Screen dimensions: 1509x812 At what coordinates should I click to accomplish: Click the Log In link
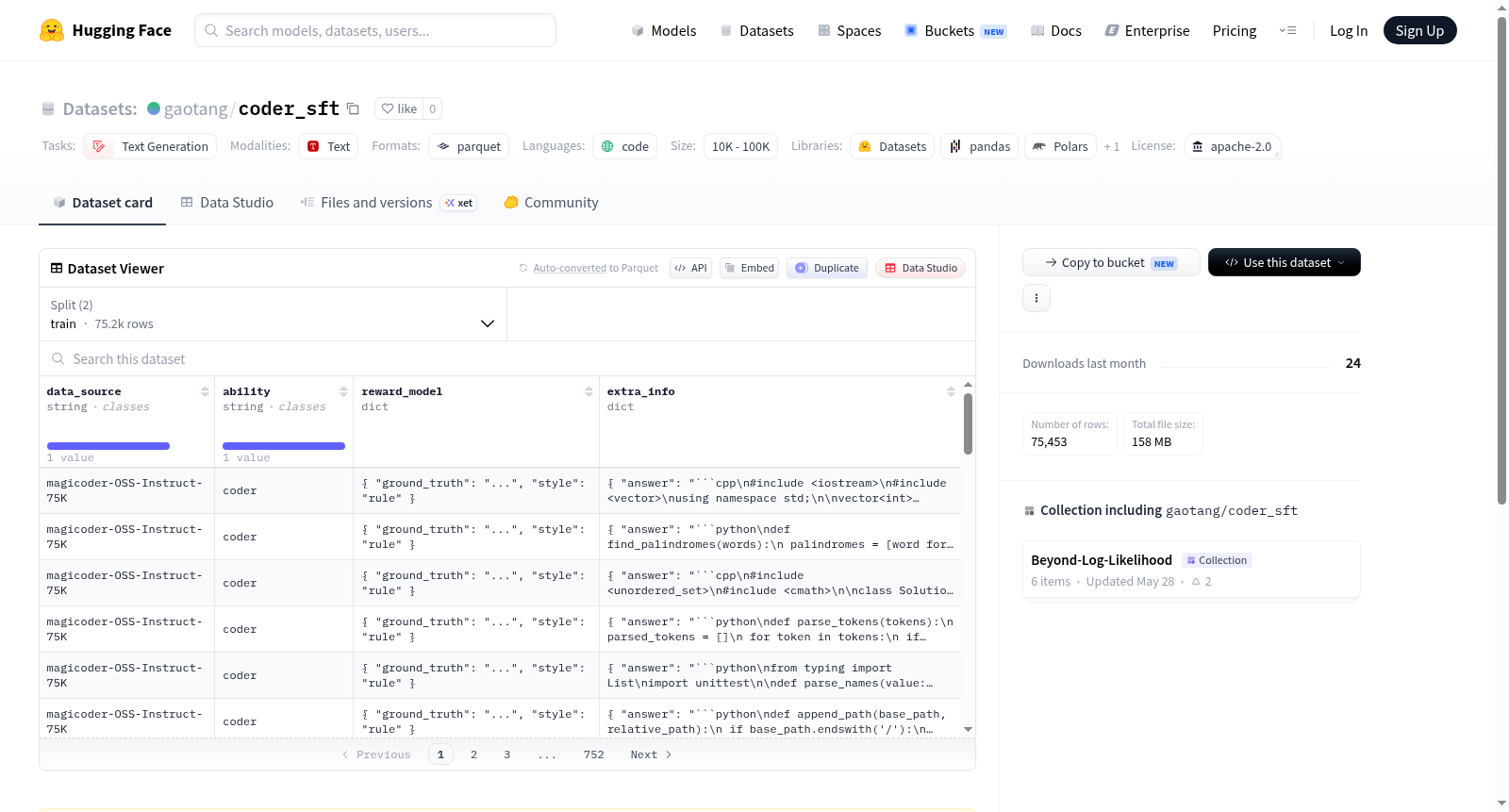(x=1349, y=30)
